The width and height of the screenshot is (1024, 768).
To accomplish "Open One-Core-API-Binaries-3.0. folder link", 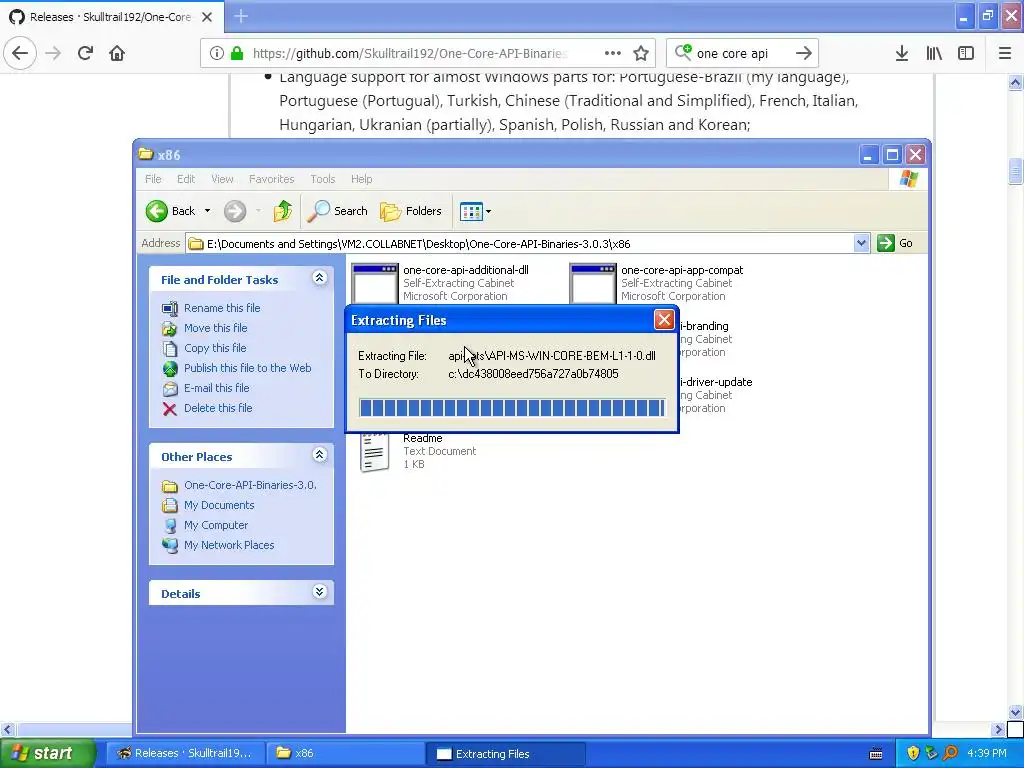I will [x=250, y=485].
